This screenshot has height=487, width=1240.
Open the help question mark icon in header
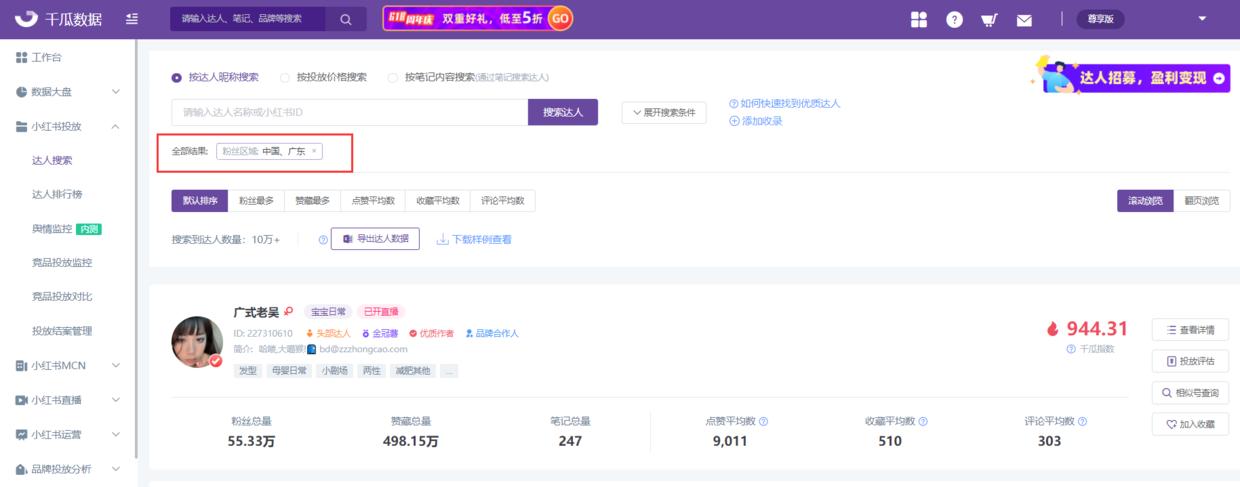954,19
